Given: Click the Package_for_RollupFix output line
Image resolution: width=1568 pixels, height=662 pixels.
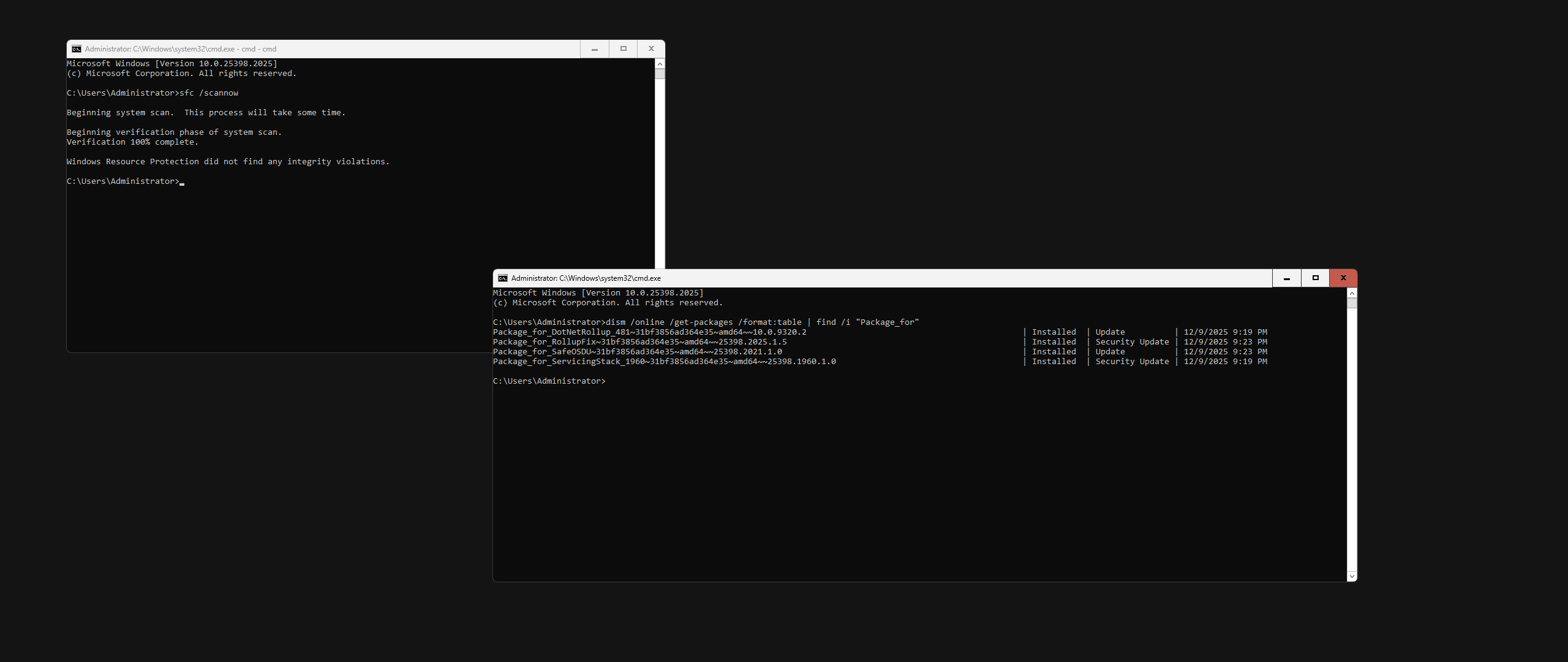Looking at the screenshot, I should [639, 342].
